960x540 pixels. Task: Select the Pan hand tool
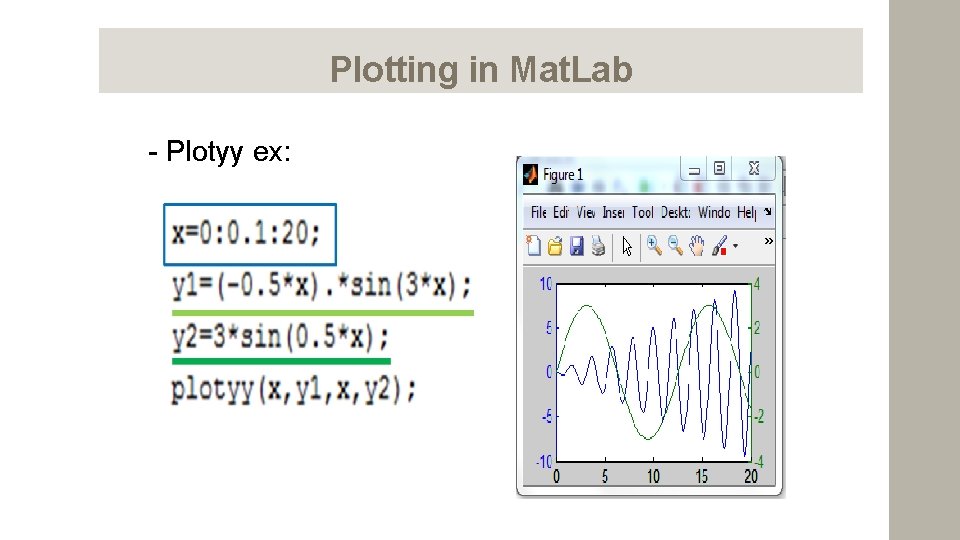click(697, 246)
